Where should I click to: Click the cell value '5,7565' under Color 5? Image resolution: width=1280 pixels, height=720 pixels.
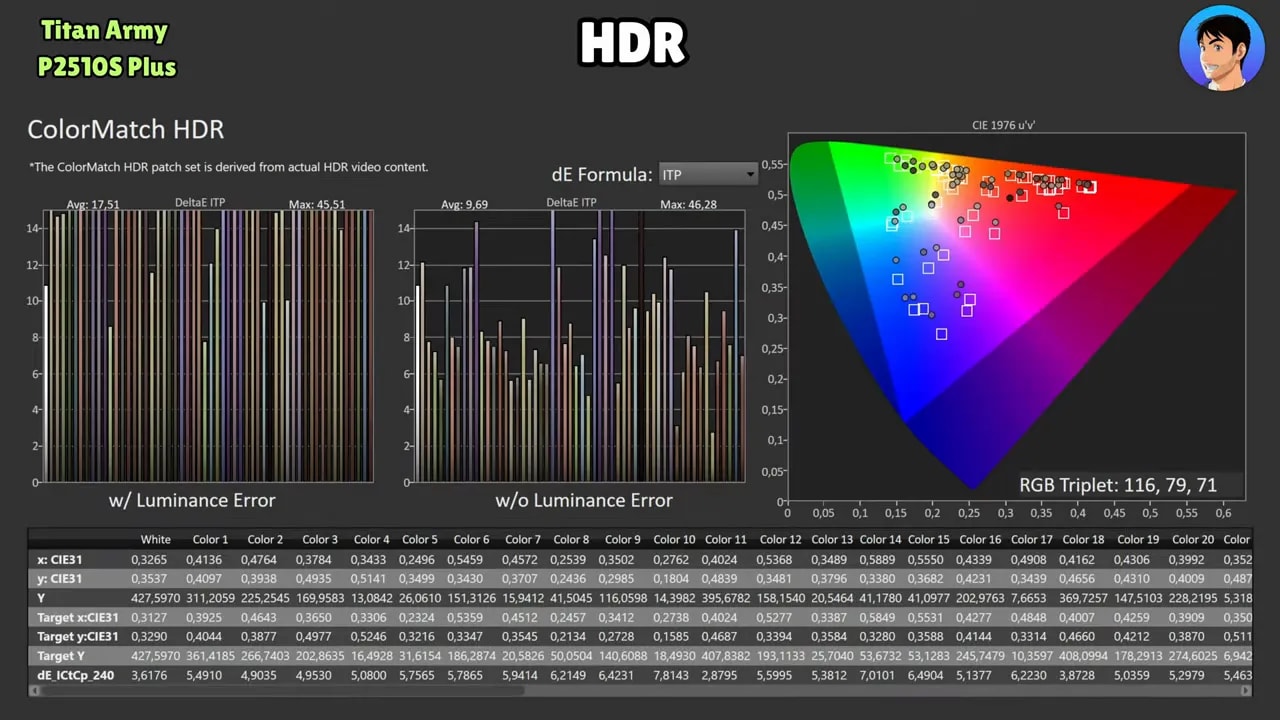[418, 675]
